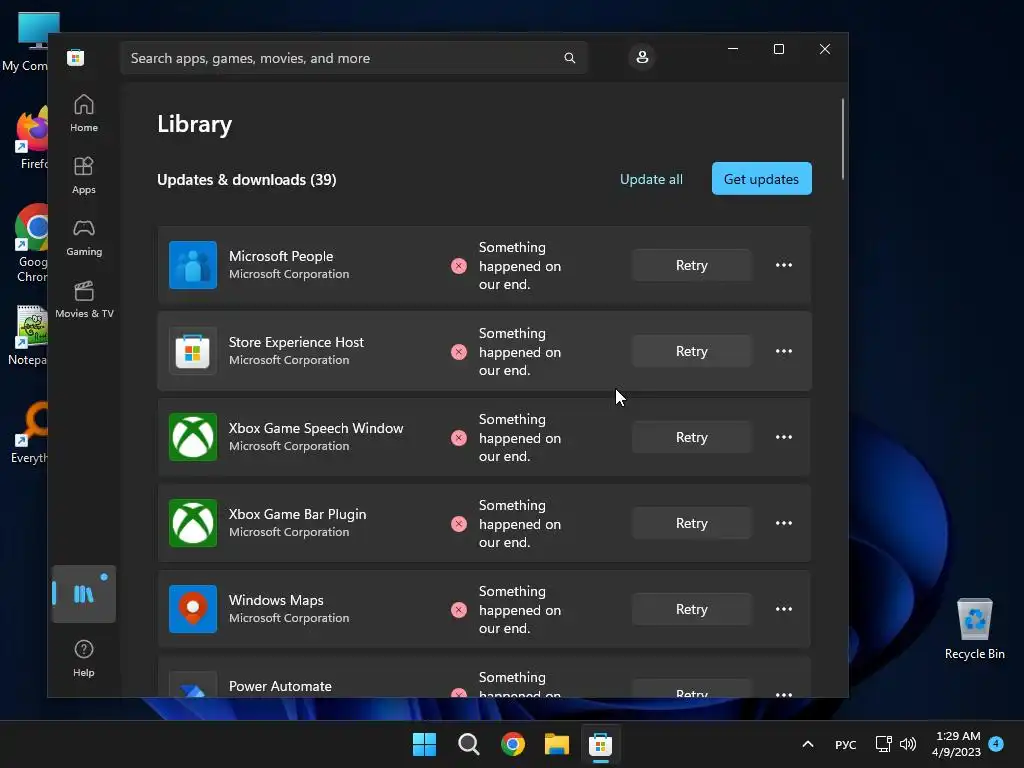The height and width of the screenshot is (768, 1024).
Task: Show hidden system tray icons
Action: 808,744
